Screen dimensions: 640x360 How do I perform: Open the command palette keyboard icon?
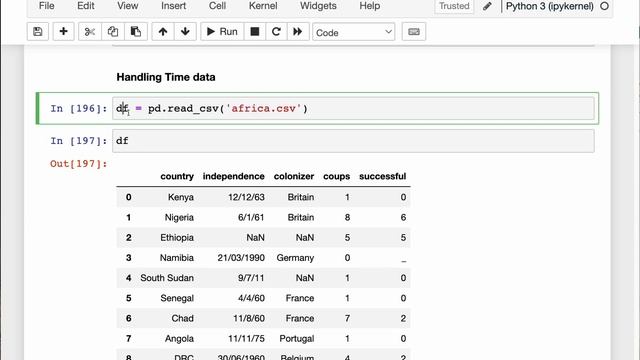tap(414, 32)
